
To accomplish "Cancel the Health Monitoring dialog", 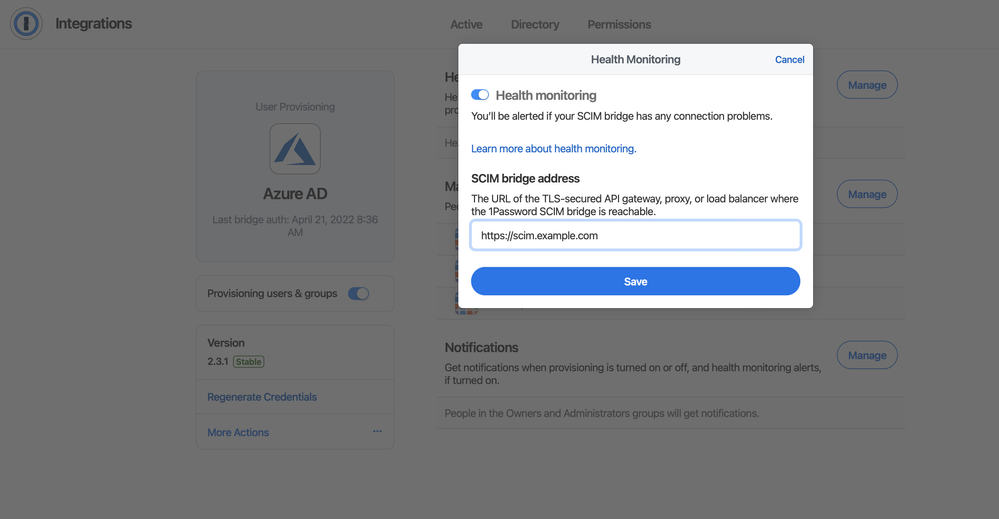I will (789, 60).
